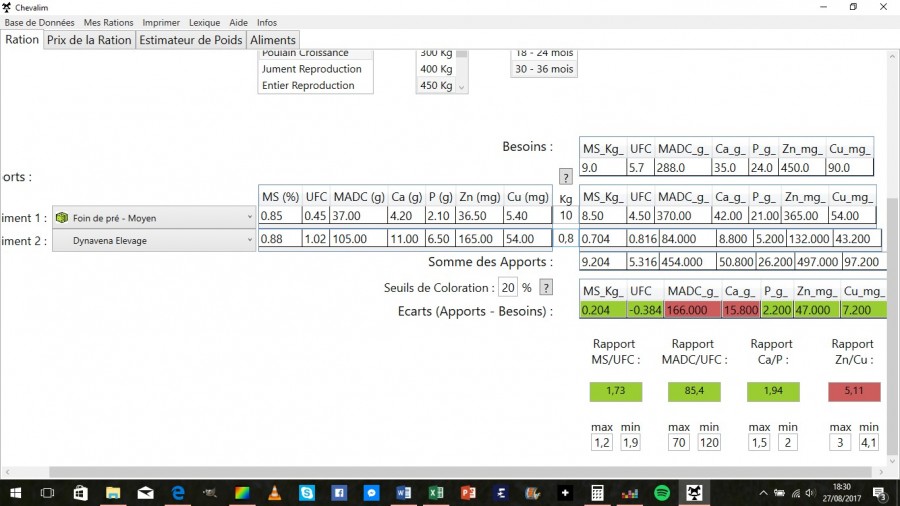
Task: Open Spotify from the taskbar
Action: (x=662, y=493)
